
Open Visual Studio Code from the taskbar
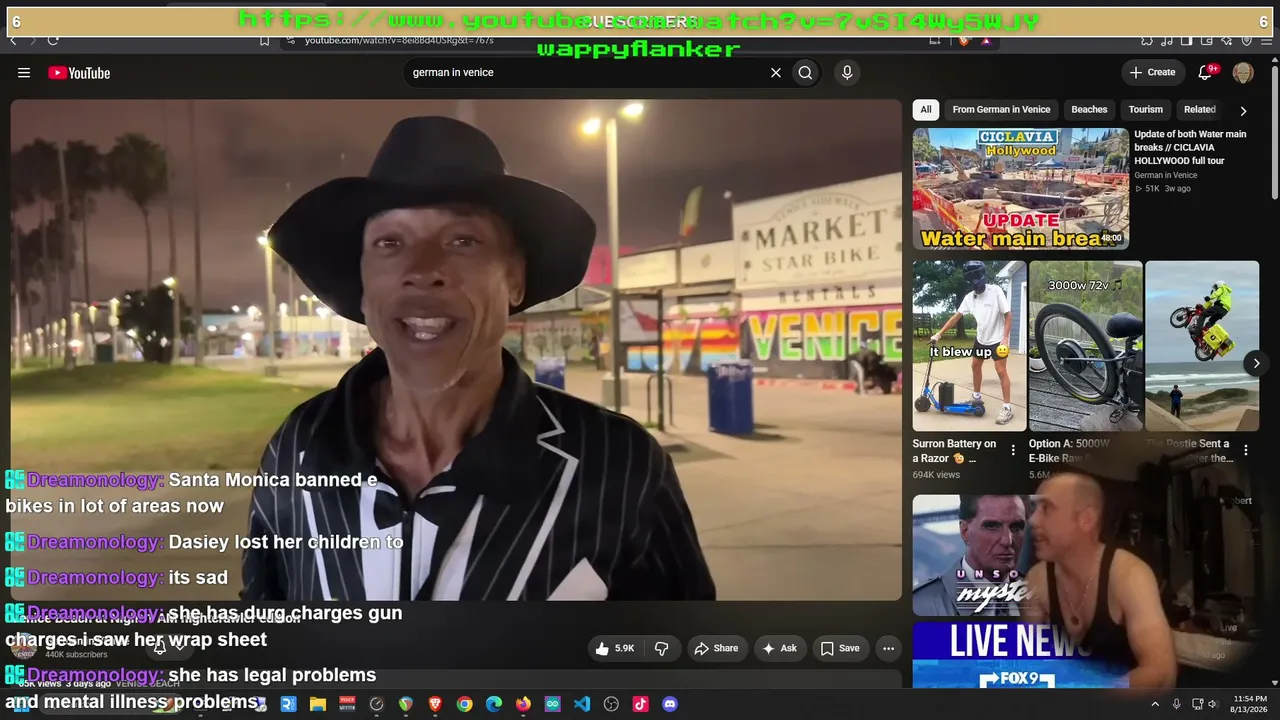click(582, 704)
